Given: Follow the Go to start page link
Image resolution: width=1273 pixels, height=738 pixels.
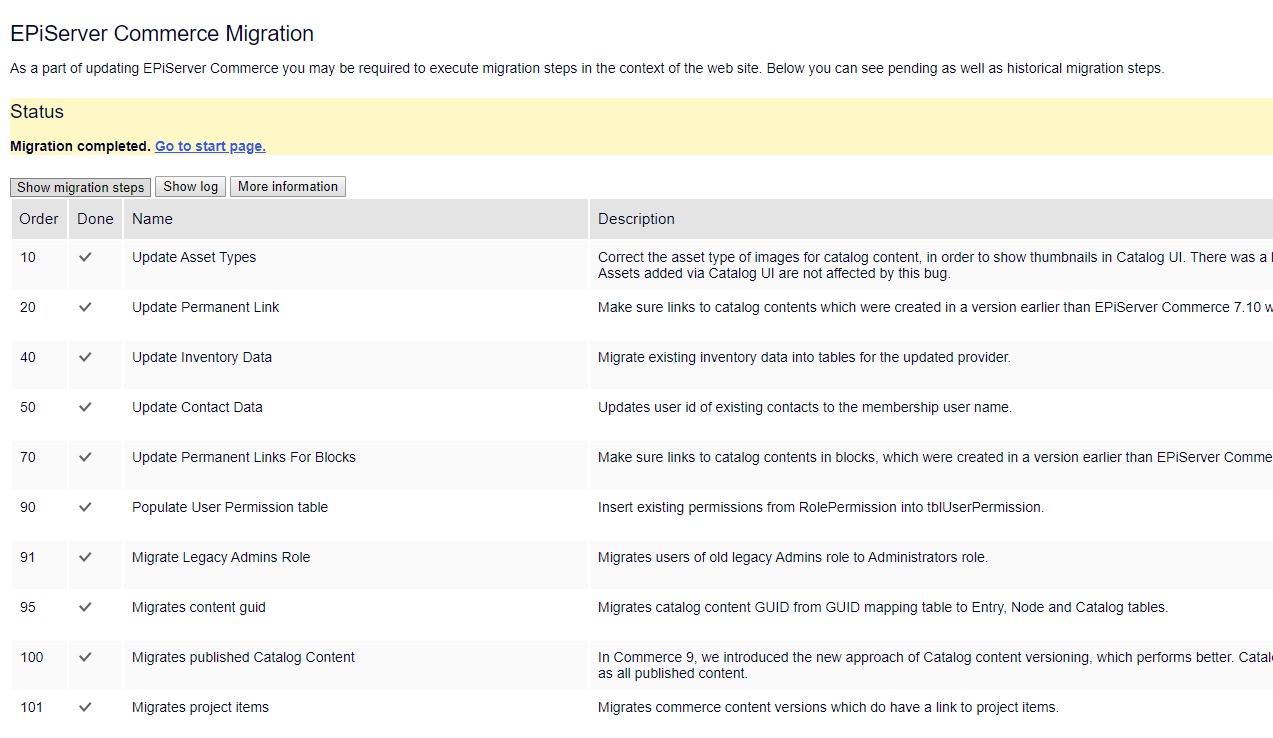Looking at the screenshot, I should point(210,146).
